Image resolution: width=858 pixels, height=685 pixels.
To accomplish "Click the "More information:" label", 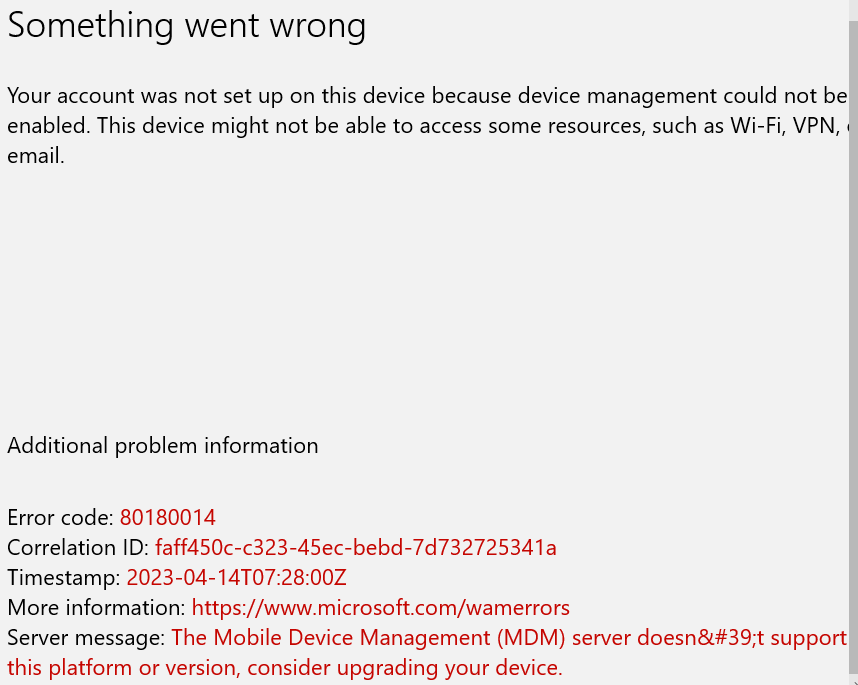I will click(96, 608).
